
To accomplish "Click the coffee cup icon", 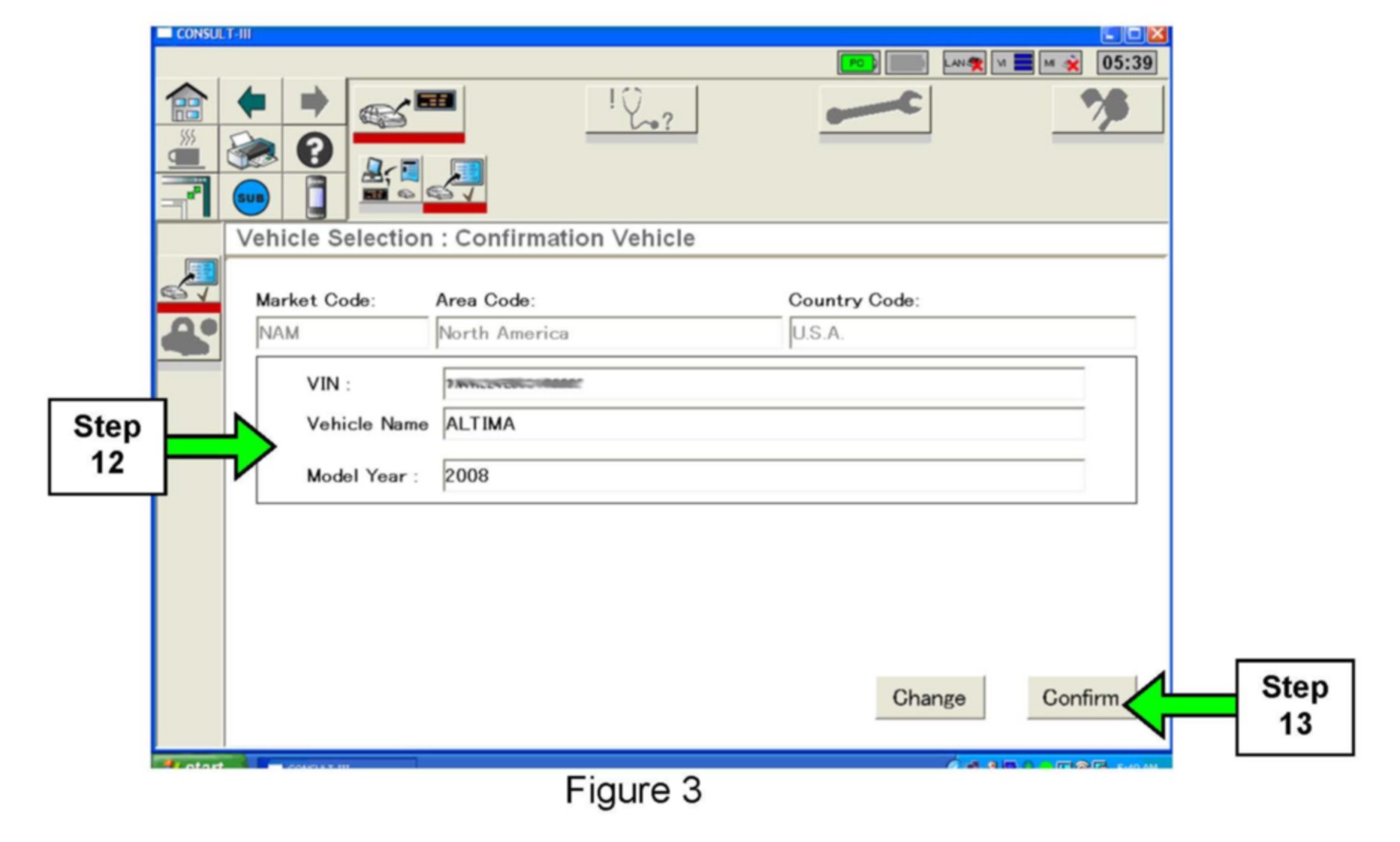I will click(186, 150).
